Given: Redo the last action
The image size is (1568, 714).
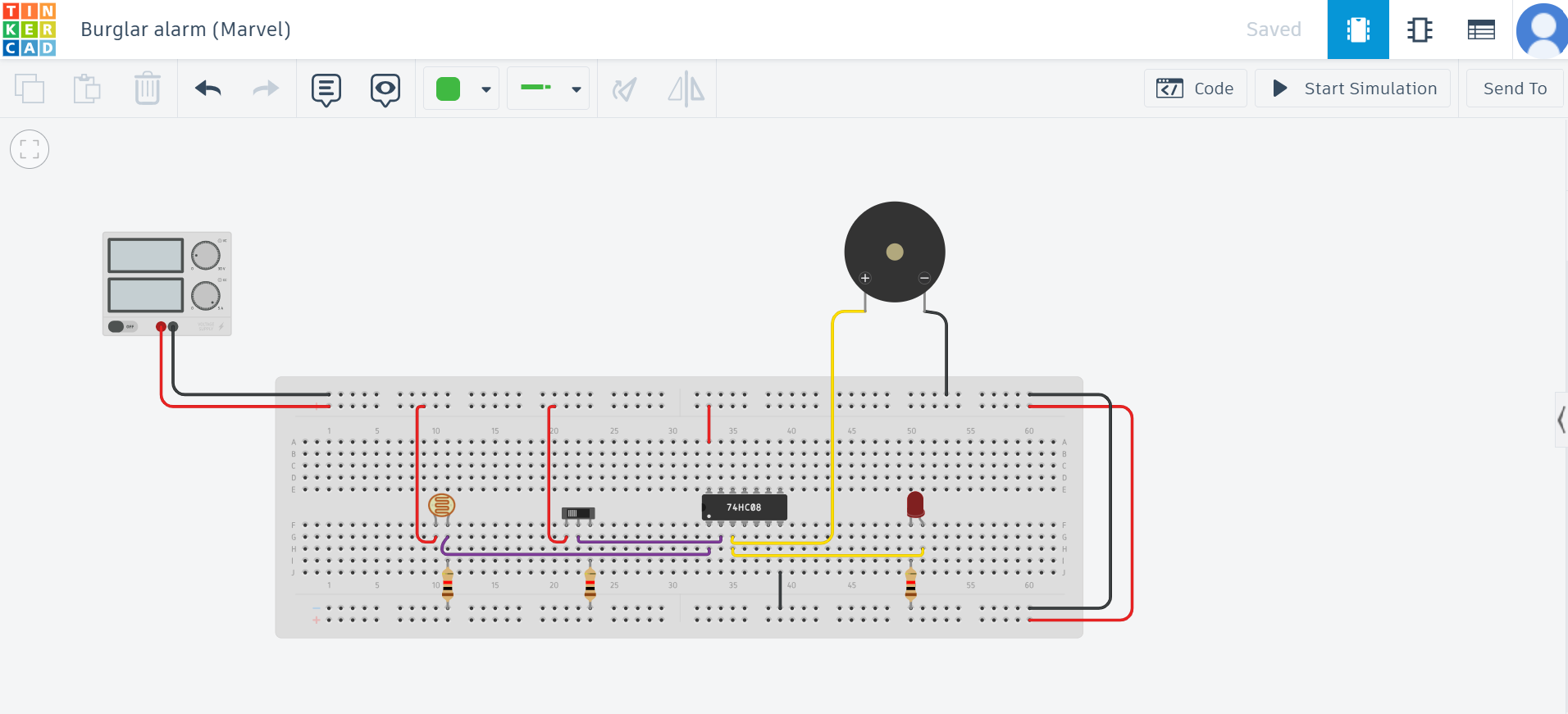Looking at the screenshot, I should pos(266,89).
